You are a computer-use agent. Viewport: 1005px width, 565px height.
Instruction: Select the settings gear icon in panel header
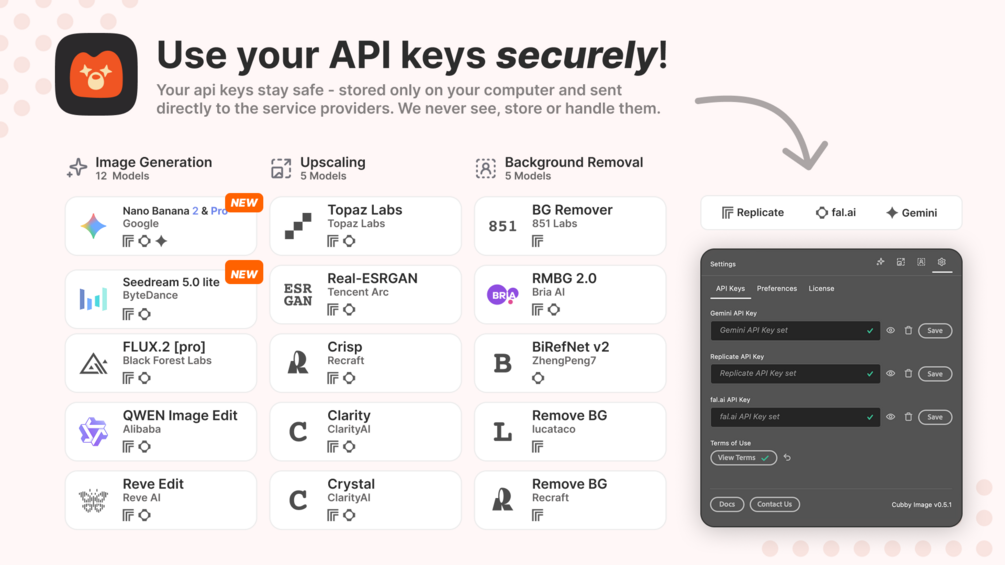point(942,262)
